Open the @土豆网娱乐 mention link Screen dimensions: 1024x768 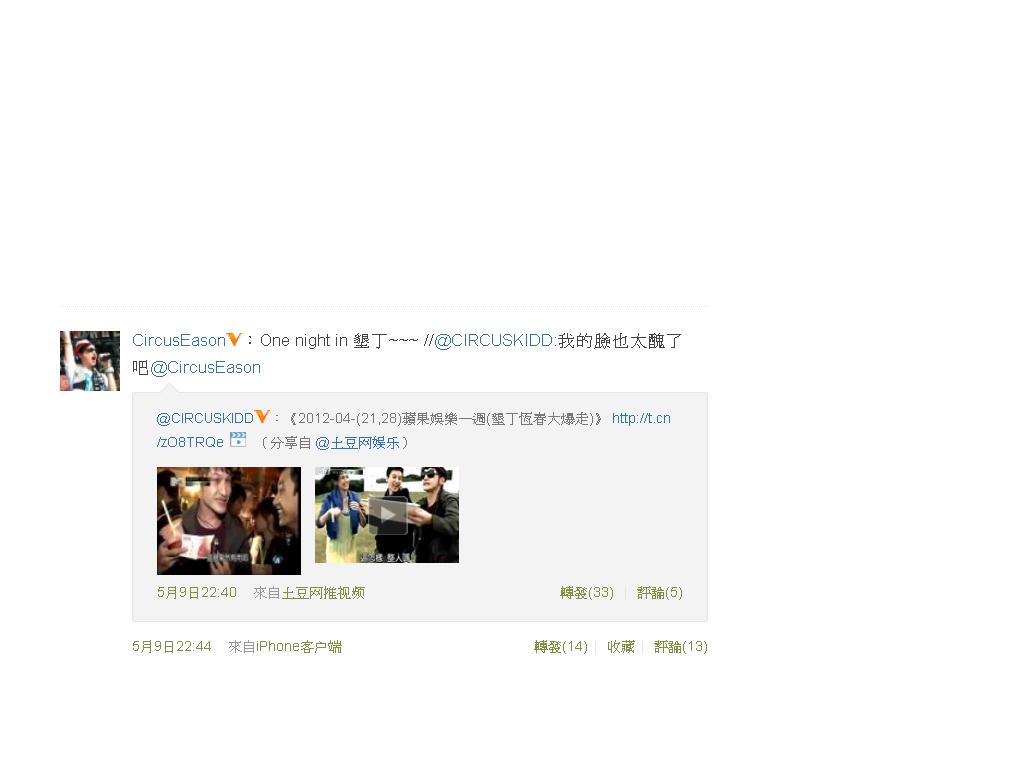click(357, 443)
